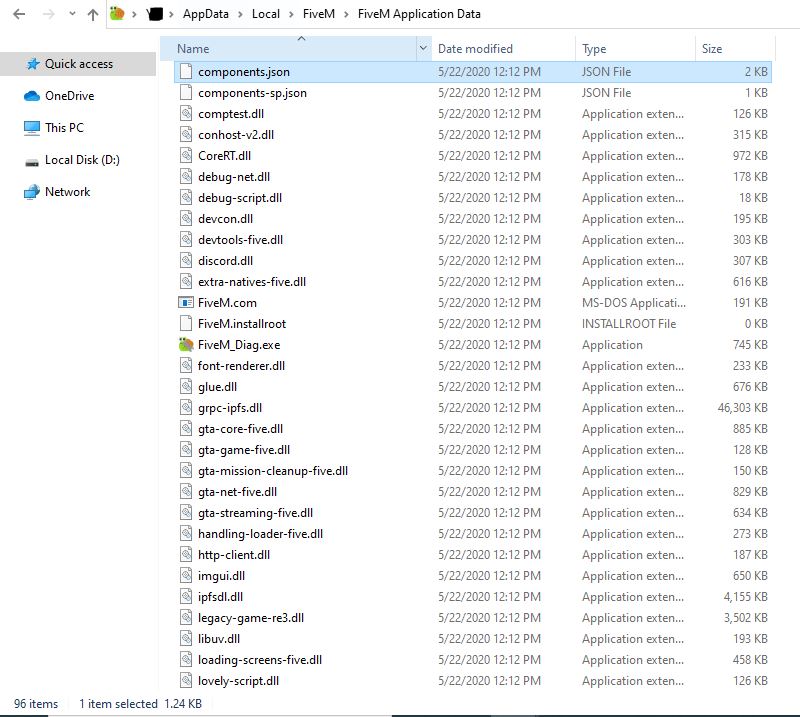Viewport: 800px width, 717px height.
Task: Select http-client.dll file name
Action: pos(234,555)
